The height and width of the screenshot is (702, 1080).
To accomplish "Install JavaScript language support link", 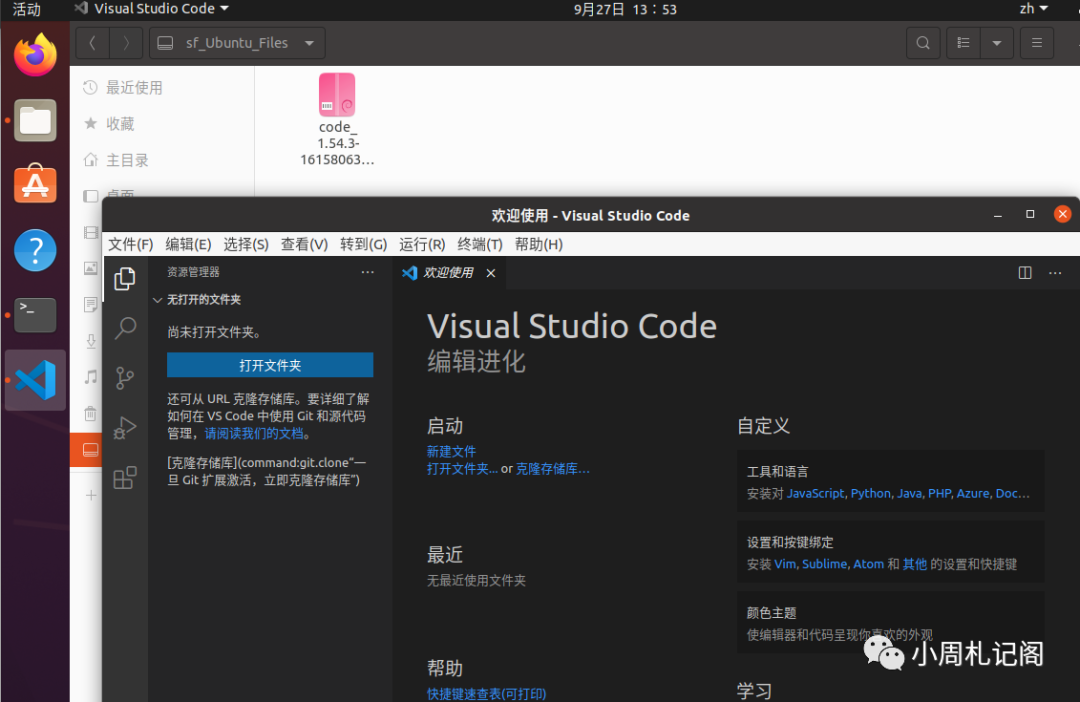I will tap(815, 493).
